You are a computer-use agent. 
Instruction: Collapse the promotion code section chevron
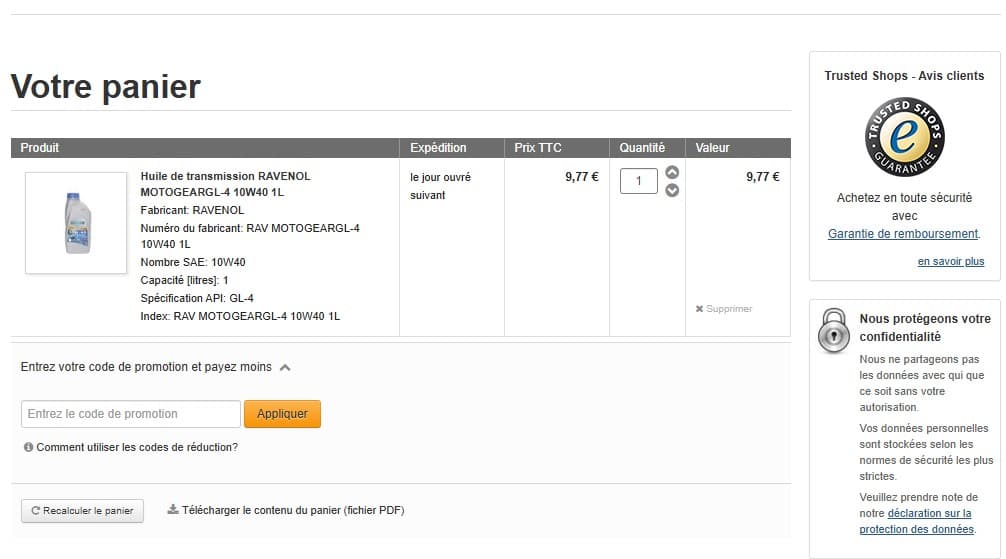coord(285,367)
